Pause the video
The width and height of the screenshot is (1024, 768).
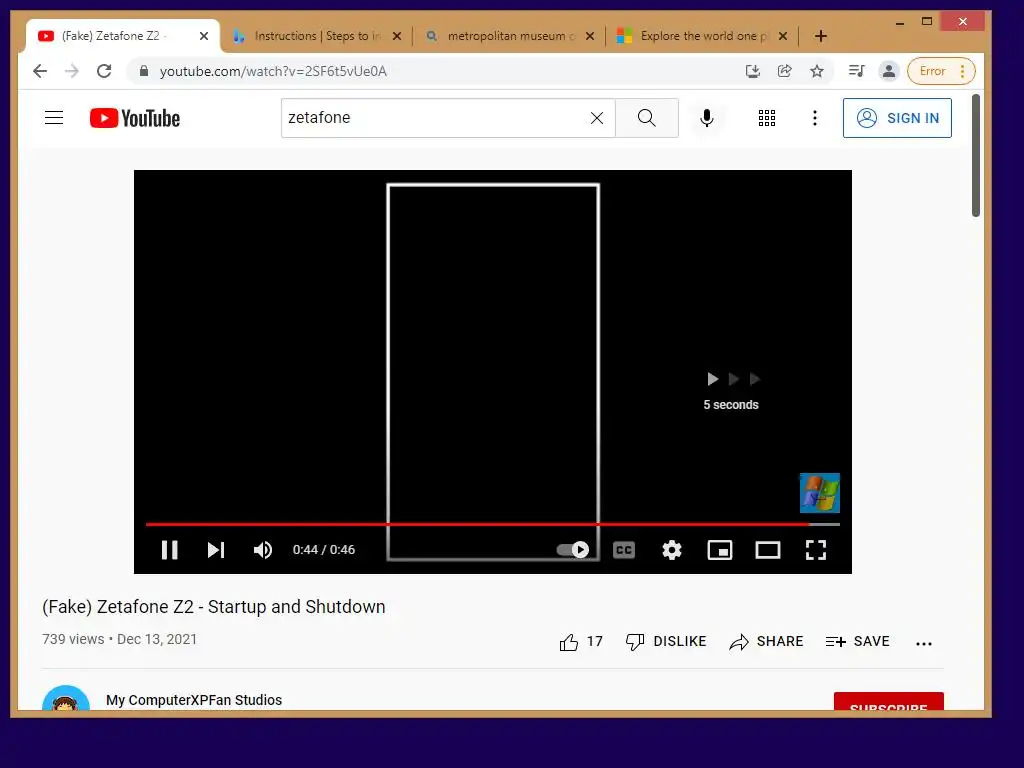169,550
